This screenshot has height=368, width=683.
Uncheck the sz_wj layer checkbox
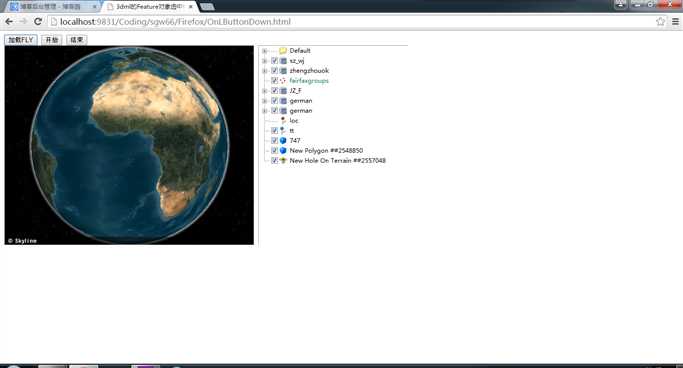click(274, 61)
